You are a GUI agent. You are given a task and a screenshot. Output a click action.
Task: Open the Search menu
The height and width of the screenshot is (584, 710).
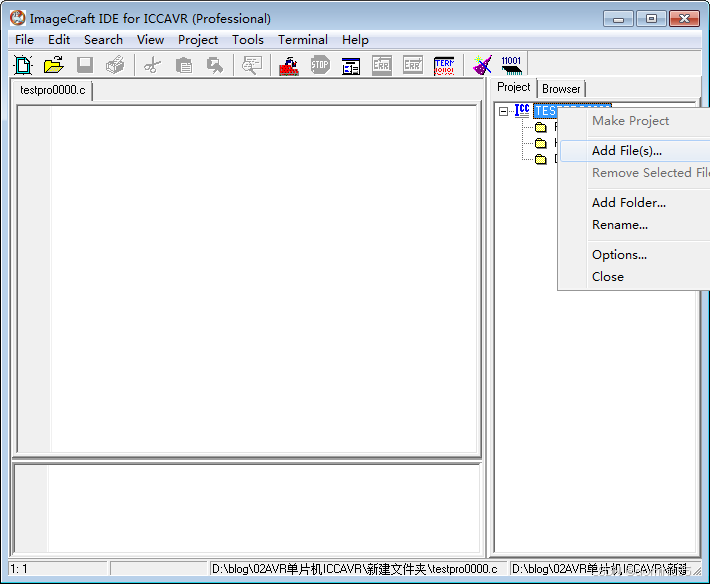point(103,40)
